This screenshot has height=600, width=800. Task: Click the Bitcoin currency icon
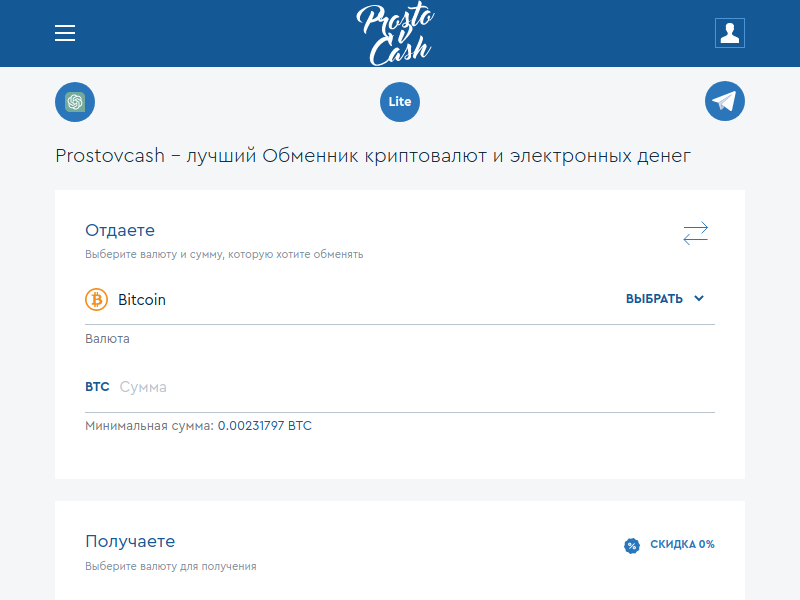point(96,299)
